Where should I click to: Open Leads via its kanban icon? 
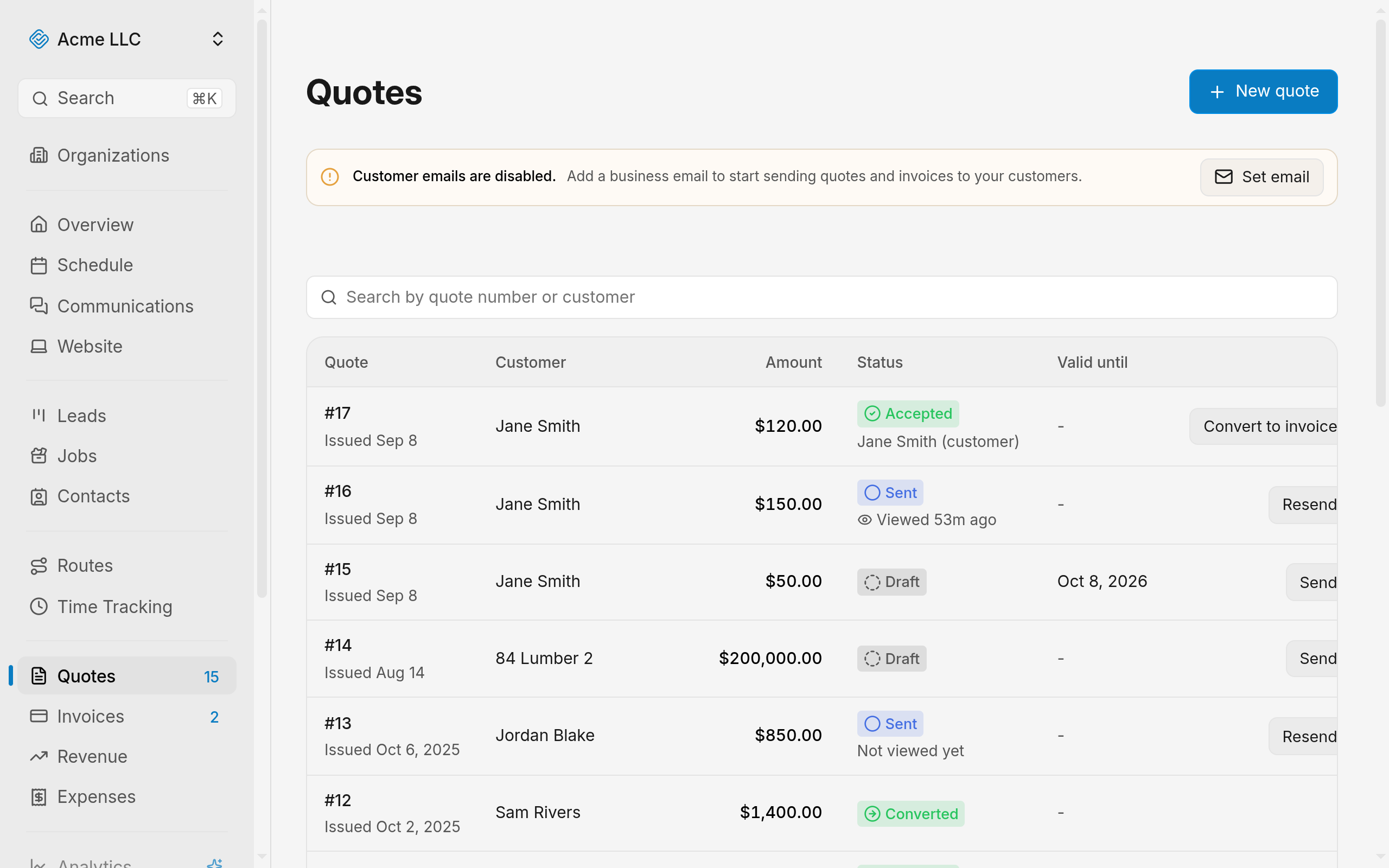pyautogui.click(x=39, y=415)
